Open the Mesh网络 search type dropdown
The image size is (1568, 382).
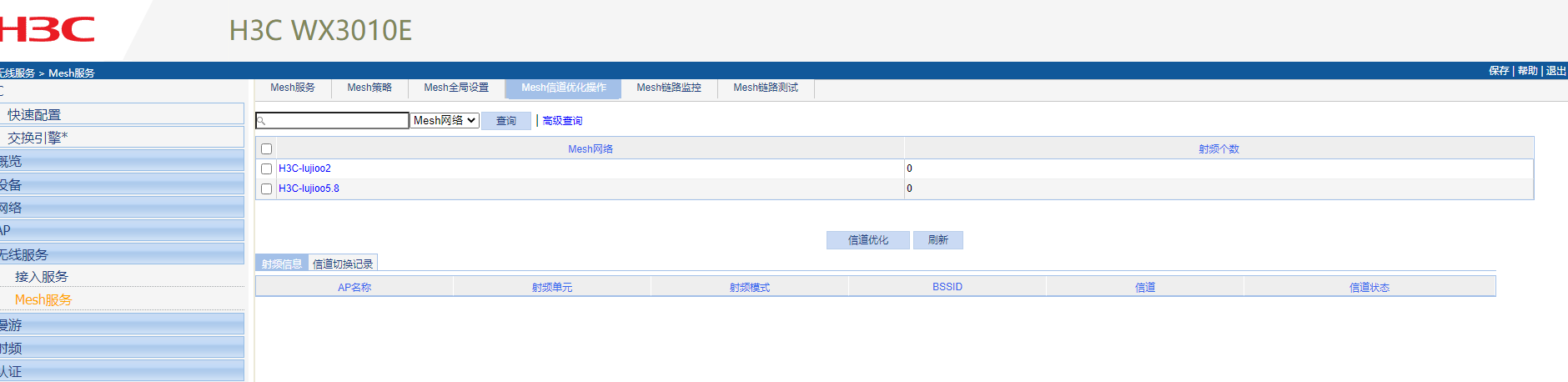pyautogui.click(x=445, y=121)
